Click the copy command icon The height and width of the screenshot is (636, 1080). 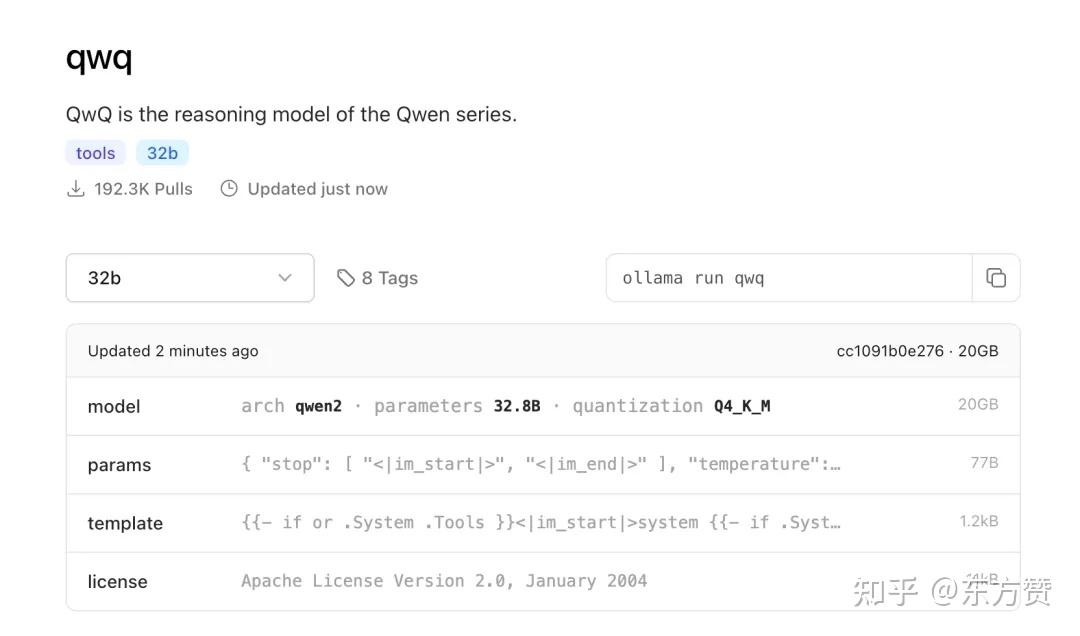coord(996,278)
